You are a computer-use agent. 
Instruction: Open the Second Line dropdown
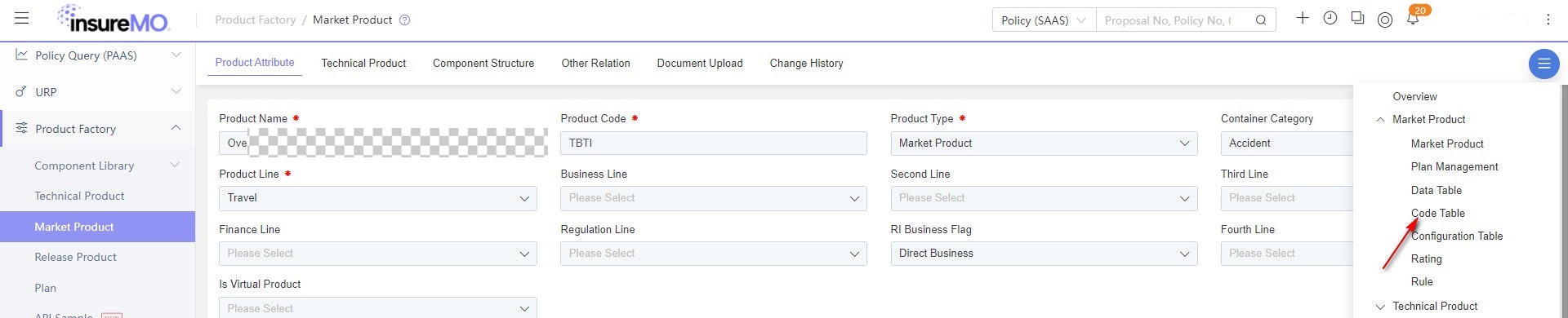click(1044, 198)
